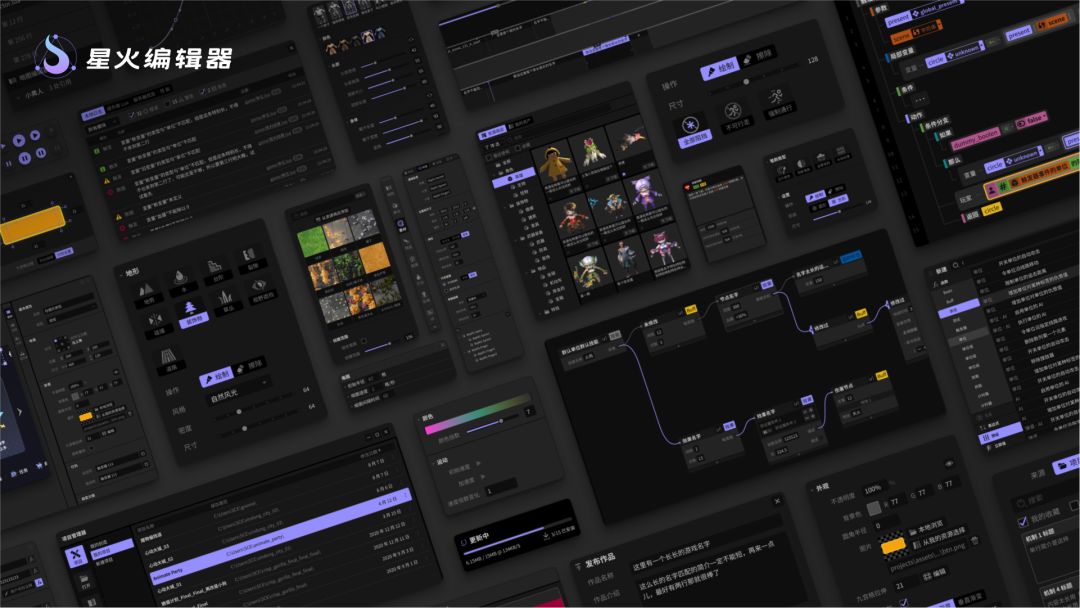Choose the highlighted 全面阻挡 blocking mode
The width and height of the screenshot is (1080, 608).
692,129
